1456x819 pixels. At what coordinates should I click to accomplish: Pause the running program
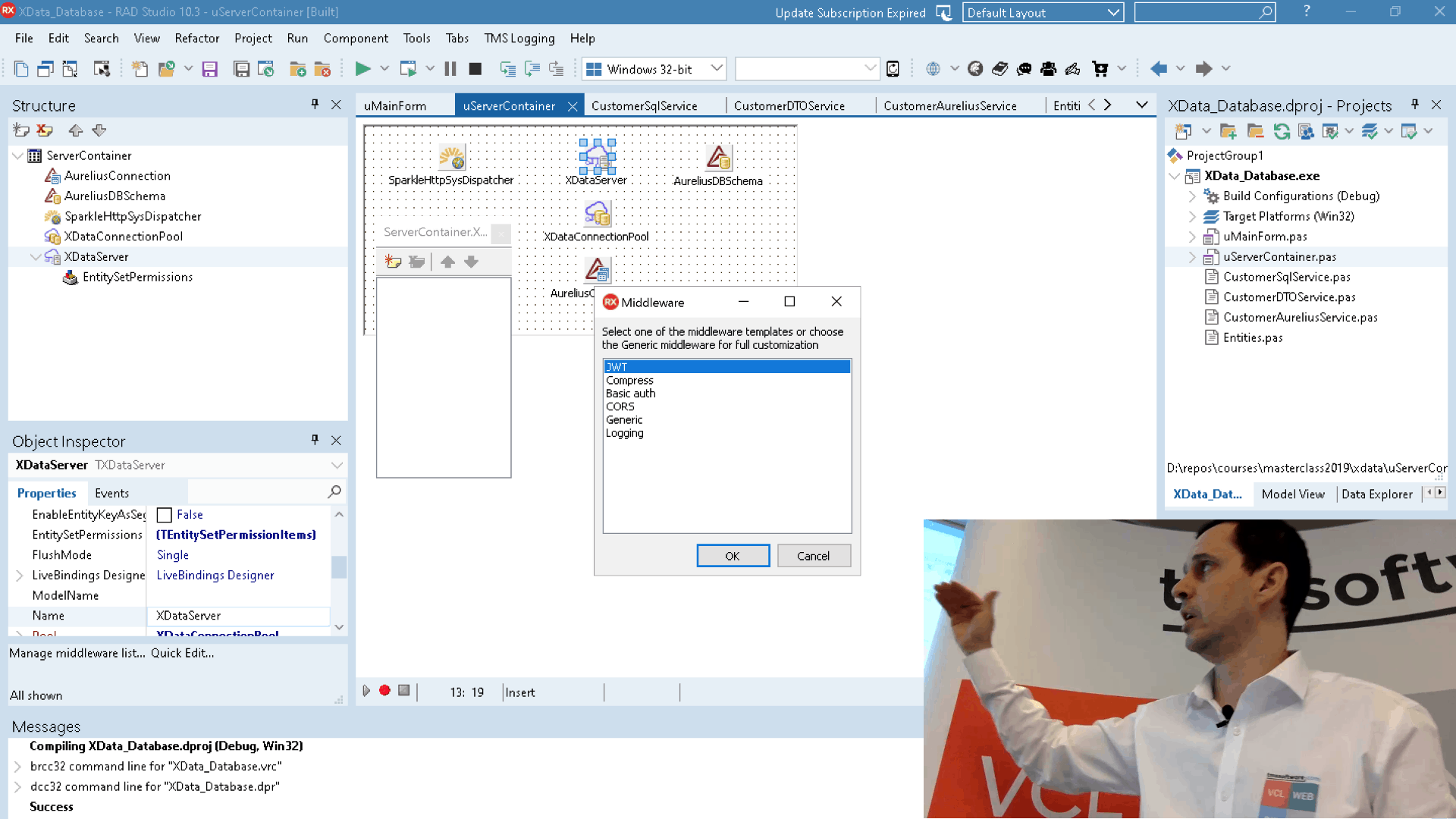pos(450,68)
